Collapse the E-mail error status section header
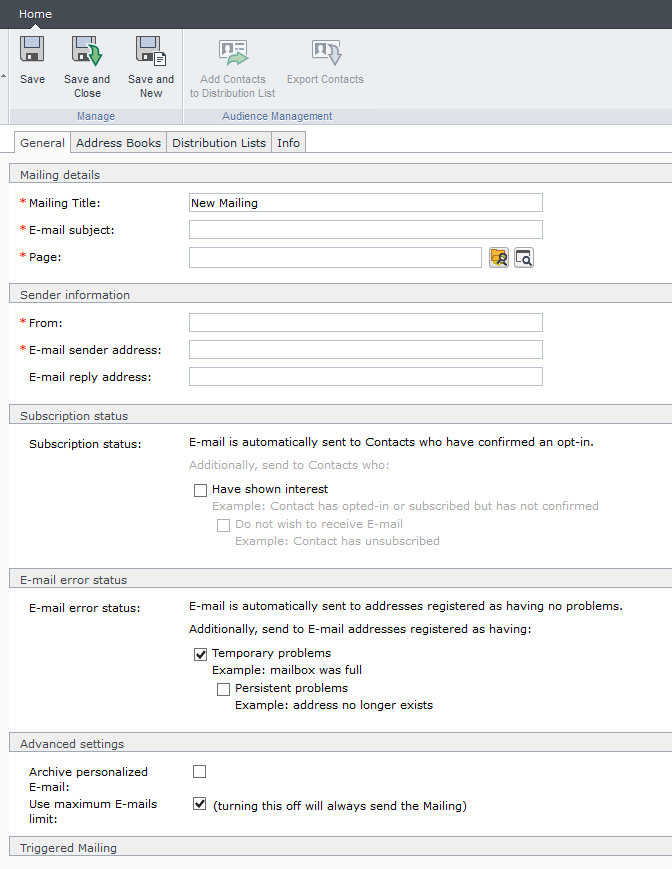This screenshot has width=672, height=869. click(x=340, y=579)
